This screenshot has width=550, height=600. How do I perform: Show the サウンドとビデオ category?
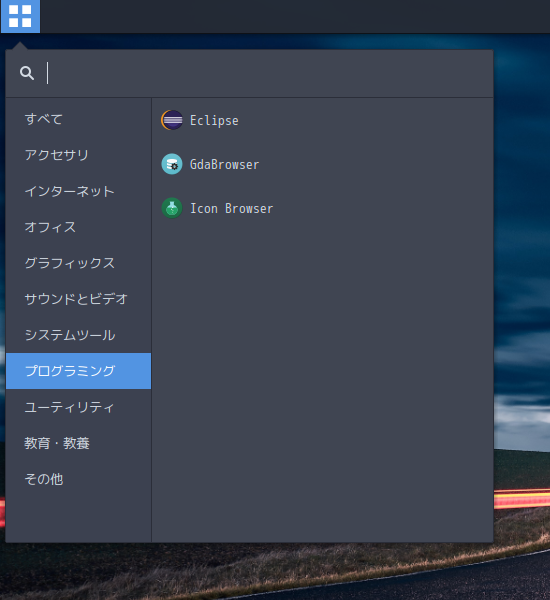[x=78, y=299]
